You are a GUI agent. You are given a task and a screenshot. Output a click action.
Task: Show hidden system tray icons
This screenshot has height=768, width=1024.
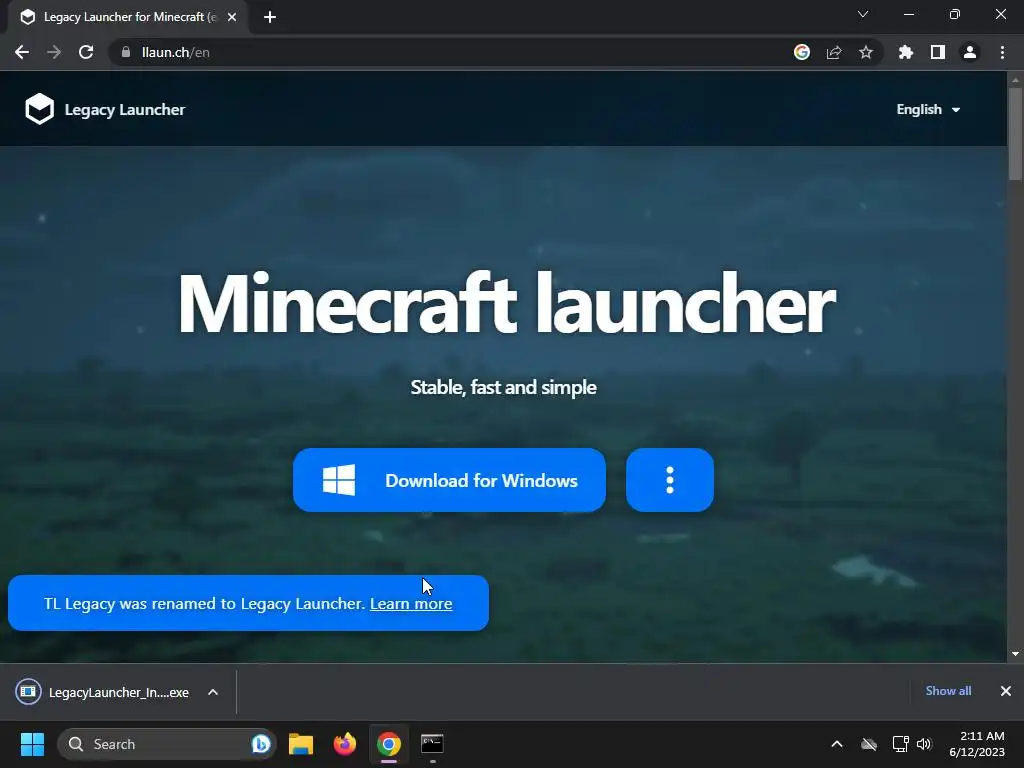tap(837, 744)
